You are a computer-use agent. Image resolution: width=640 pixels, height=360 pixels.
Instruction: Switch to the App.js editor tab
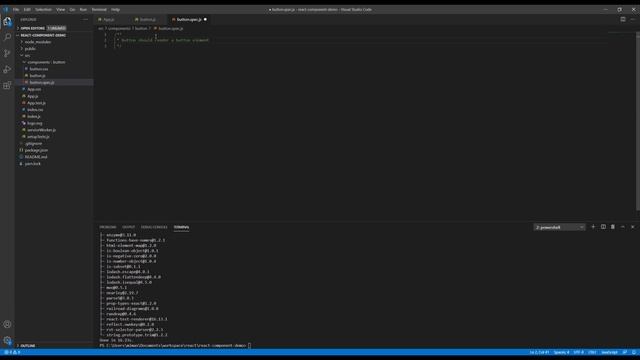click(108, 19)
